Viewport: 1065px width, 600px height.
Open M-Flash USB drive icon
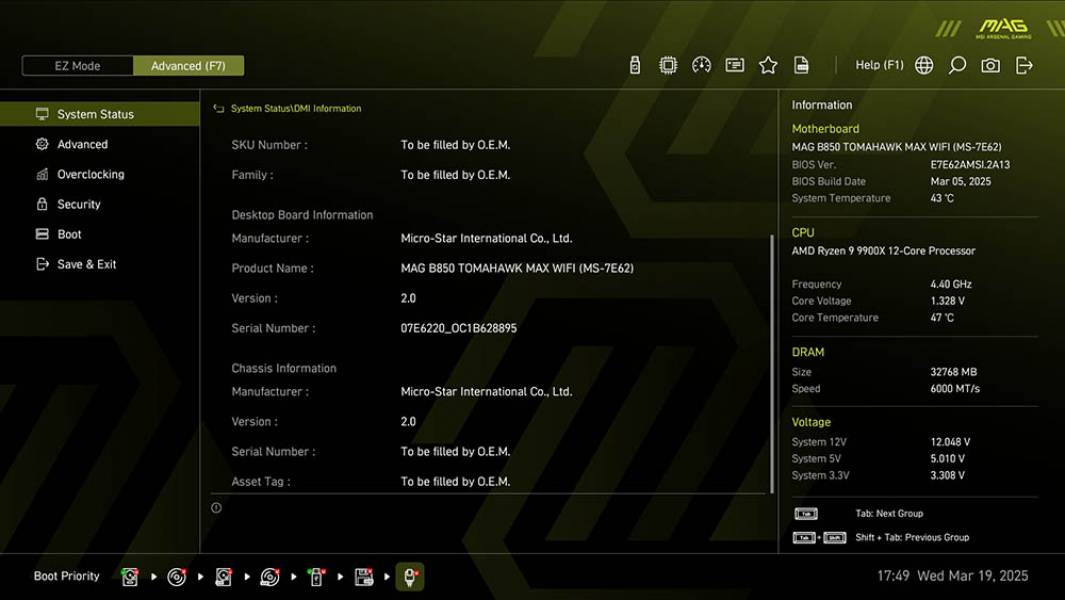634,65
